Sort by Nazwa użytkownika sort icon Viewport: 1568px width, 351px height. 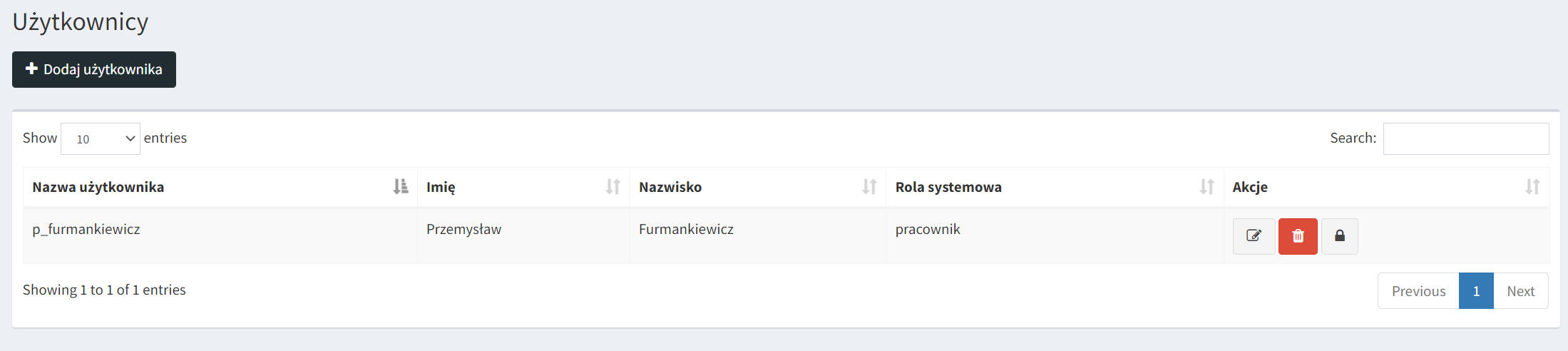point(401,187)
